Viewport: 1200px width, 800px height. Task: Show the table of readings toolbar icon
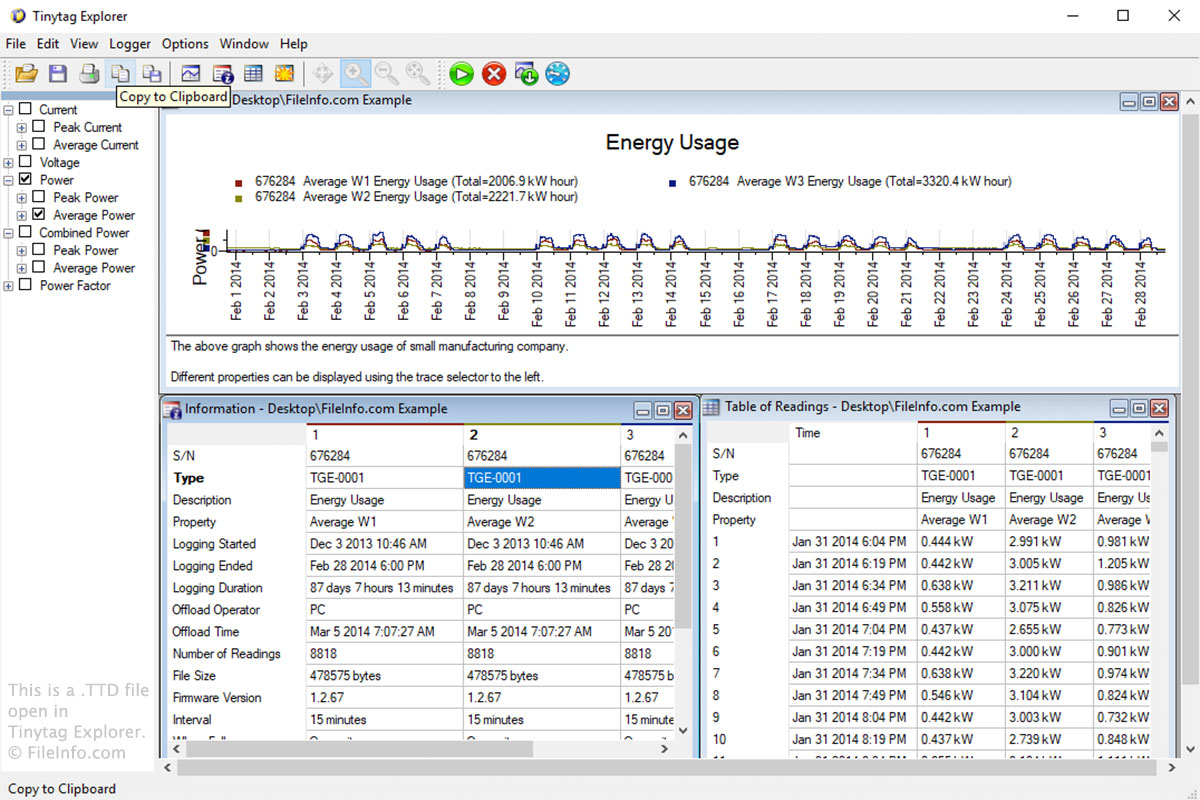(x=253, y=73)
